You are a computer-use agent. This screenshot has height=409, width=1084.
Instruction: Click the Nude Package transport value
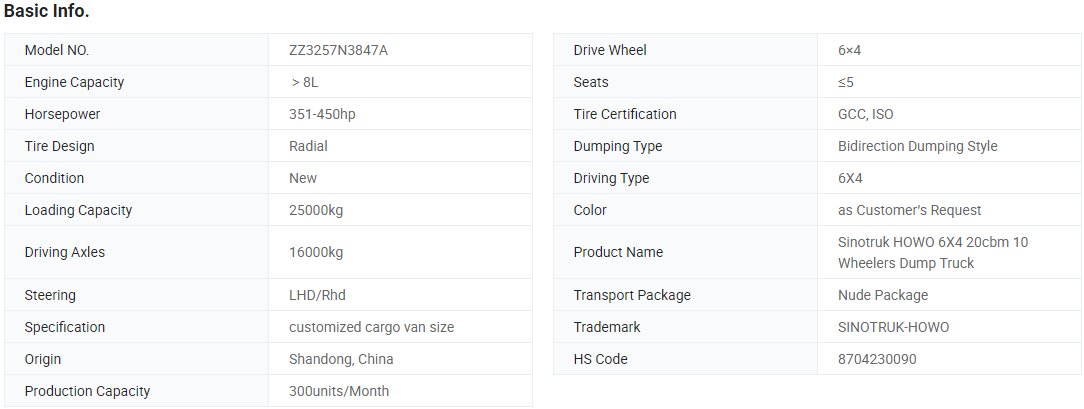click(883, 295)
